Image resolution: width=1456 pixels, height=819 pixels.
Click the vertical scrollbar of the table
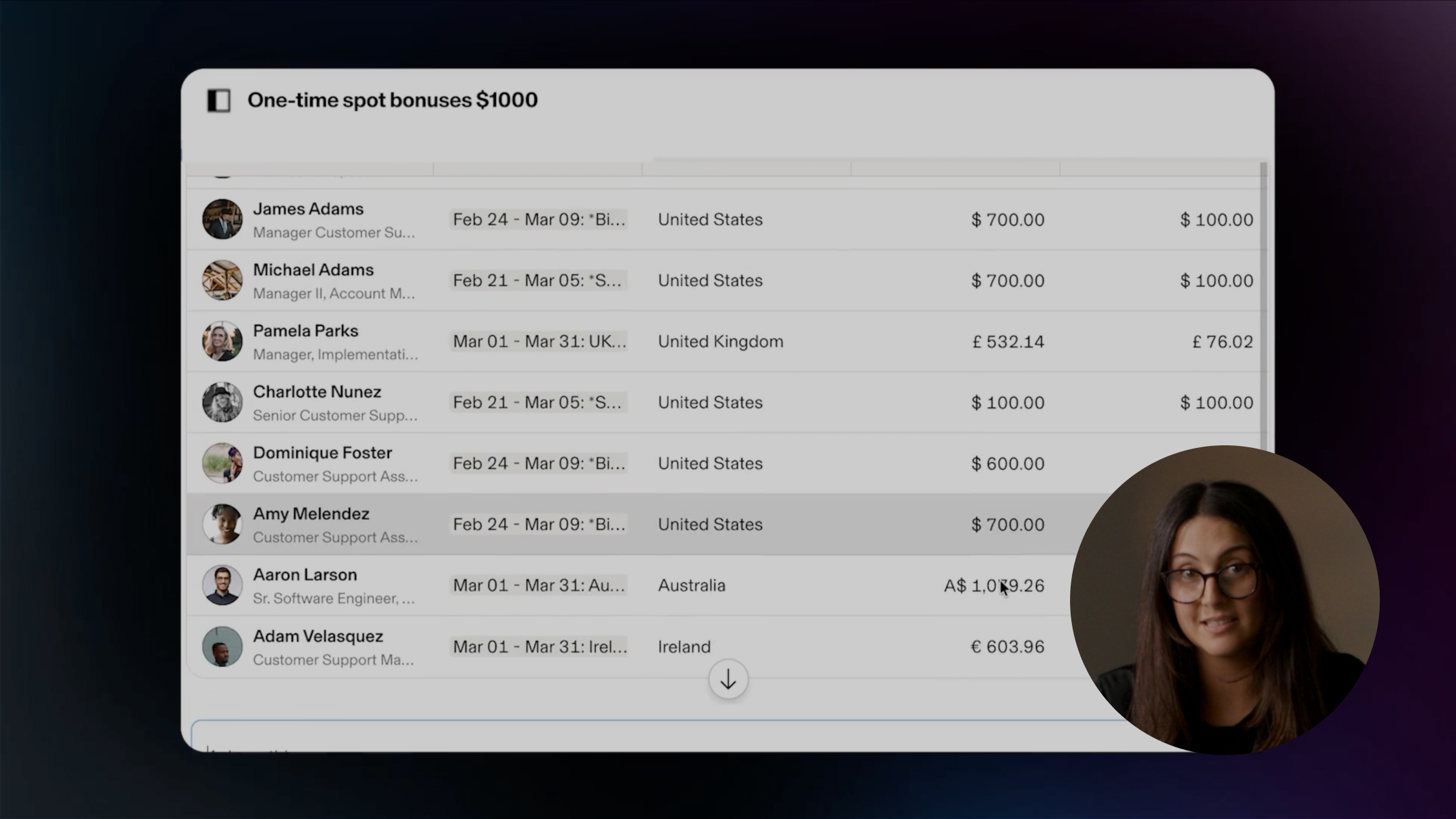point(1263,303)
